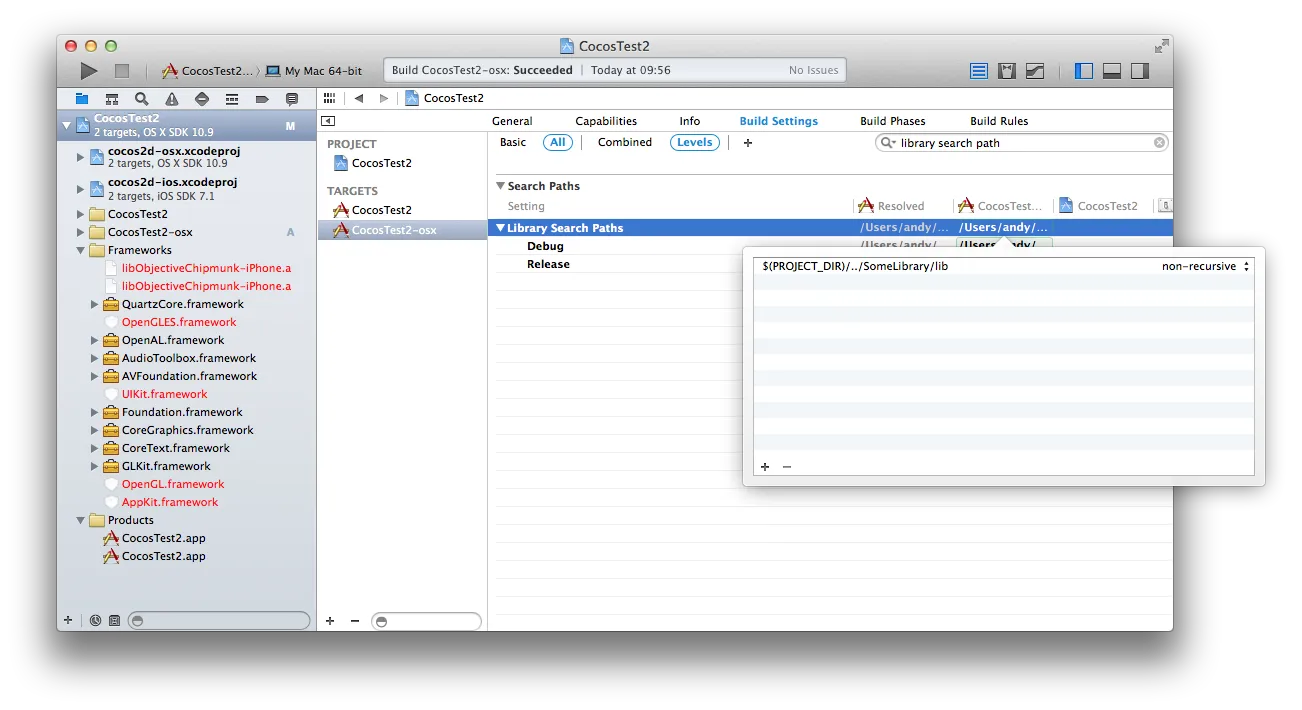Switch to the Assistant editor
This screenshot has width=1302, height=710.
(x=1007, y=71)
